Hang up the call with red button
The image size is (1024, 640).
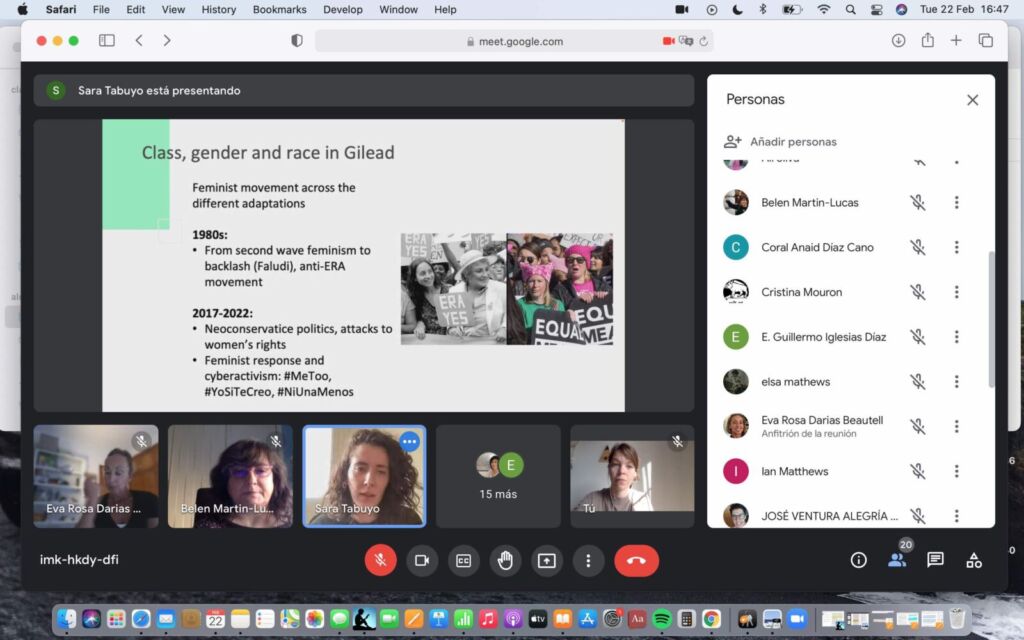coord(636,560)
